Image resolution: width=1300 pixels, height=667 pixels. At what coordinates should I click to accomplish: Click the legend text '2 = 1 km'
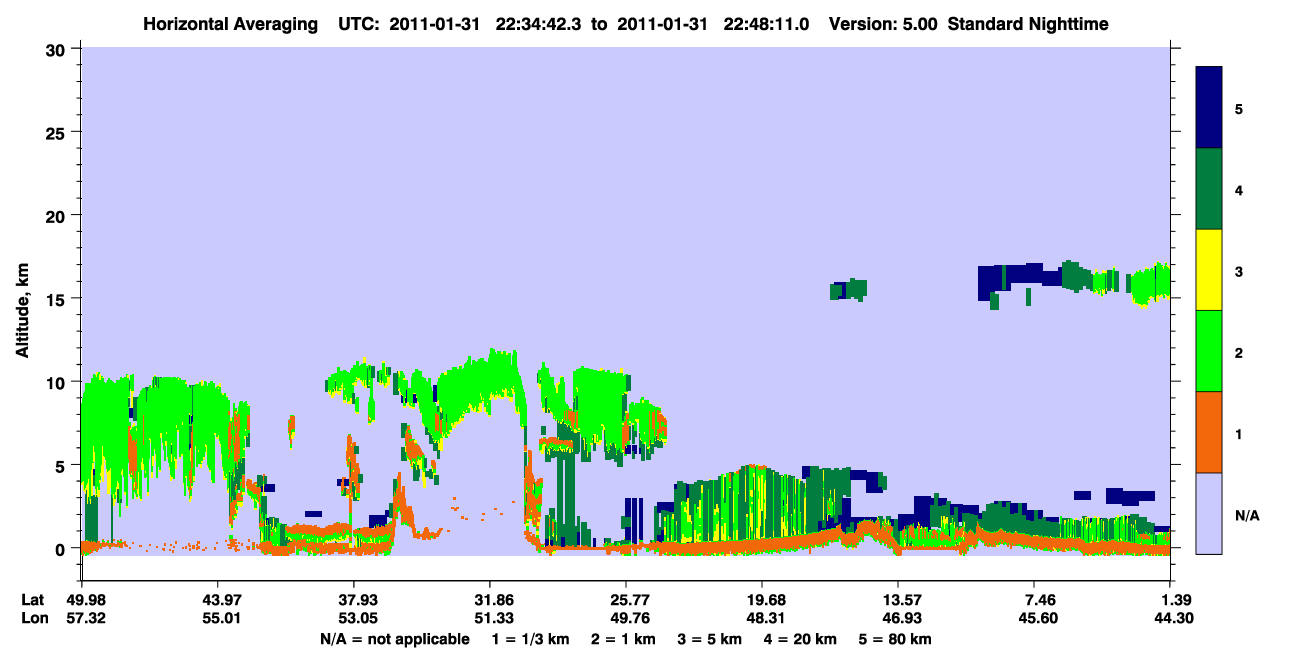click(x=624, y=639)
